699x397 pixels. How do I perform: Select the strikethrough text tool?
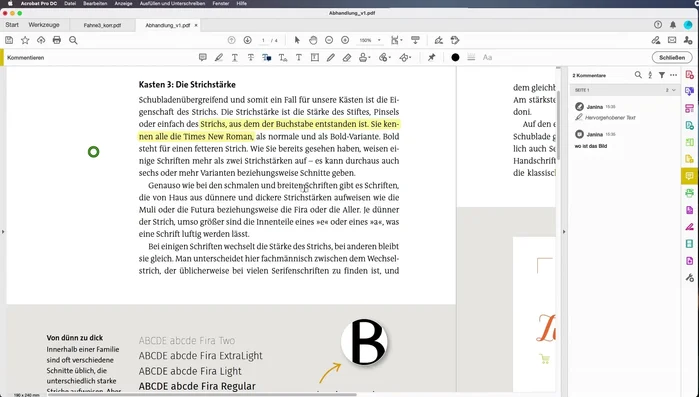click(251, 57)
